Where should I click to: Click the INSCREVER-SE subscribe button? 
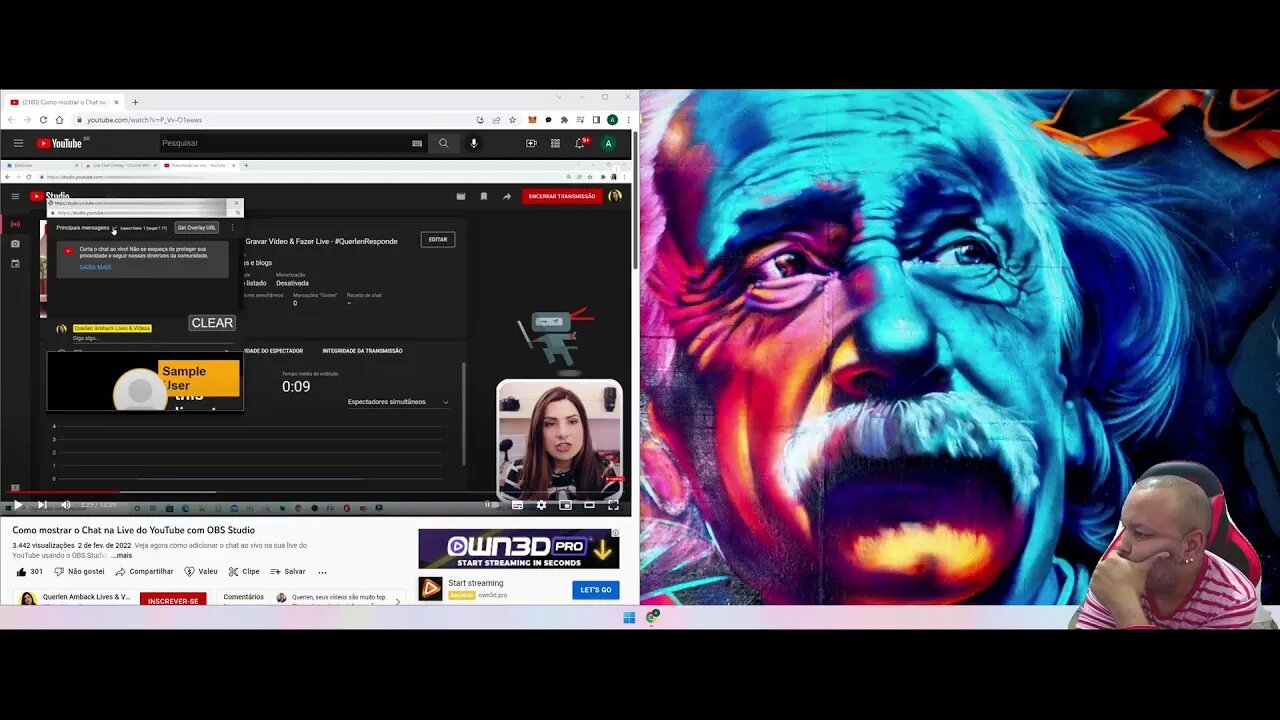pos(173,601)
